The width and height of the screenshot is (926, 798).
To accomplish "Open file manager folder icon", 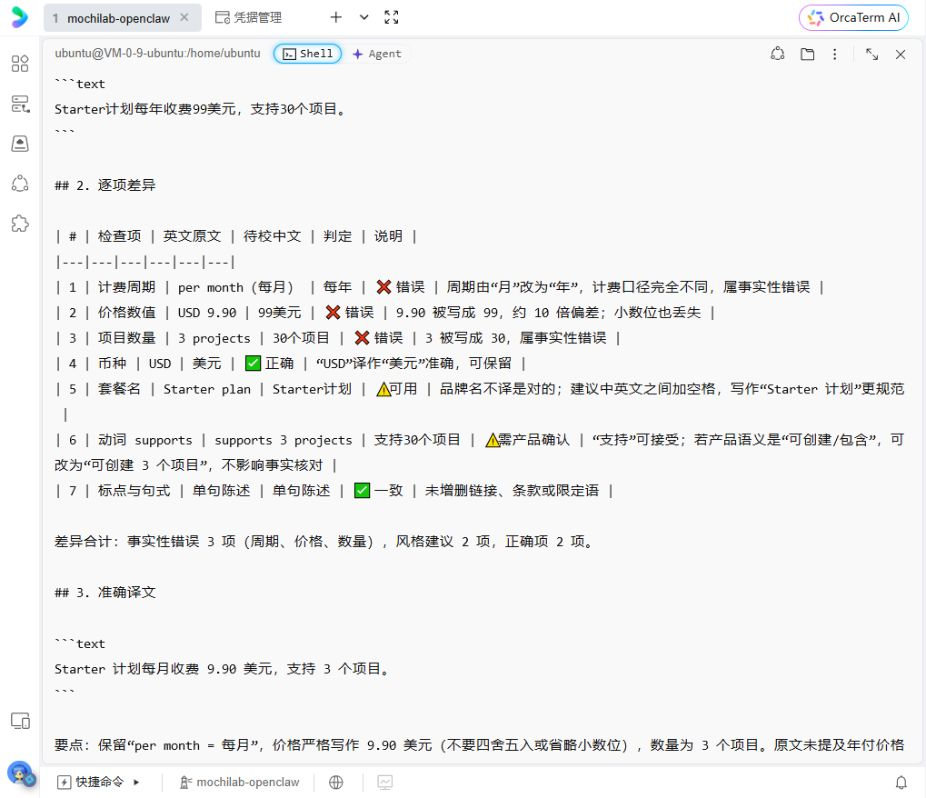I will (x=807, y=54).
